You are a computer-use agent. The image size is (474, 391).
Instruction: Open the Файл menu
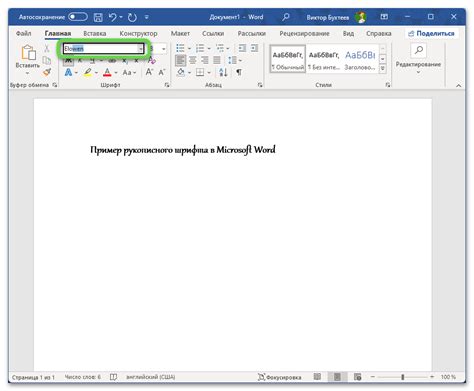click(23, 33)
